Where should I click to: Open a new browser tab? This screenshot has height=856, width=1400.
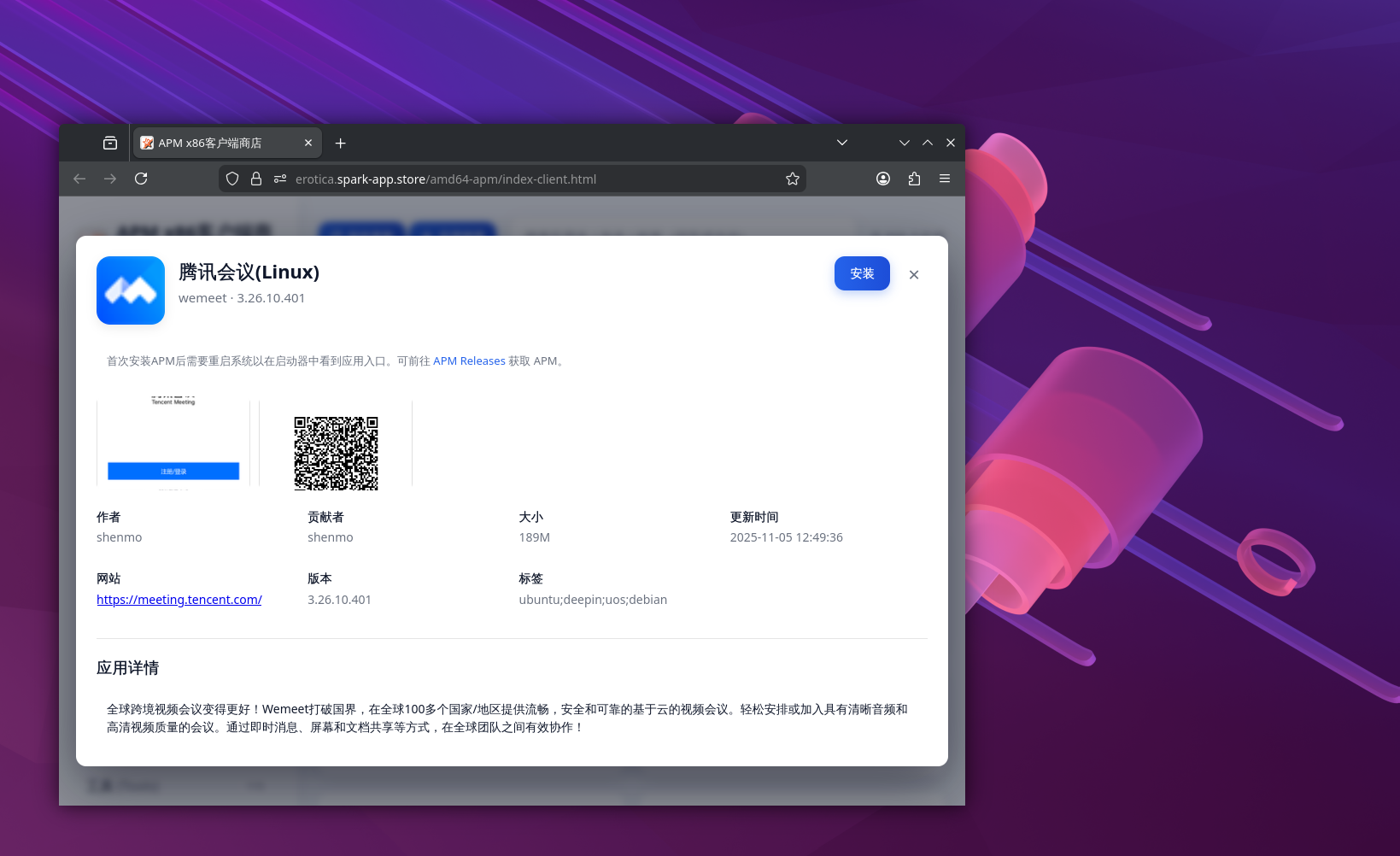(x=341, y=143)
